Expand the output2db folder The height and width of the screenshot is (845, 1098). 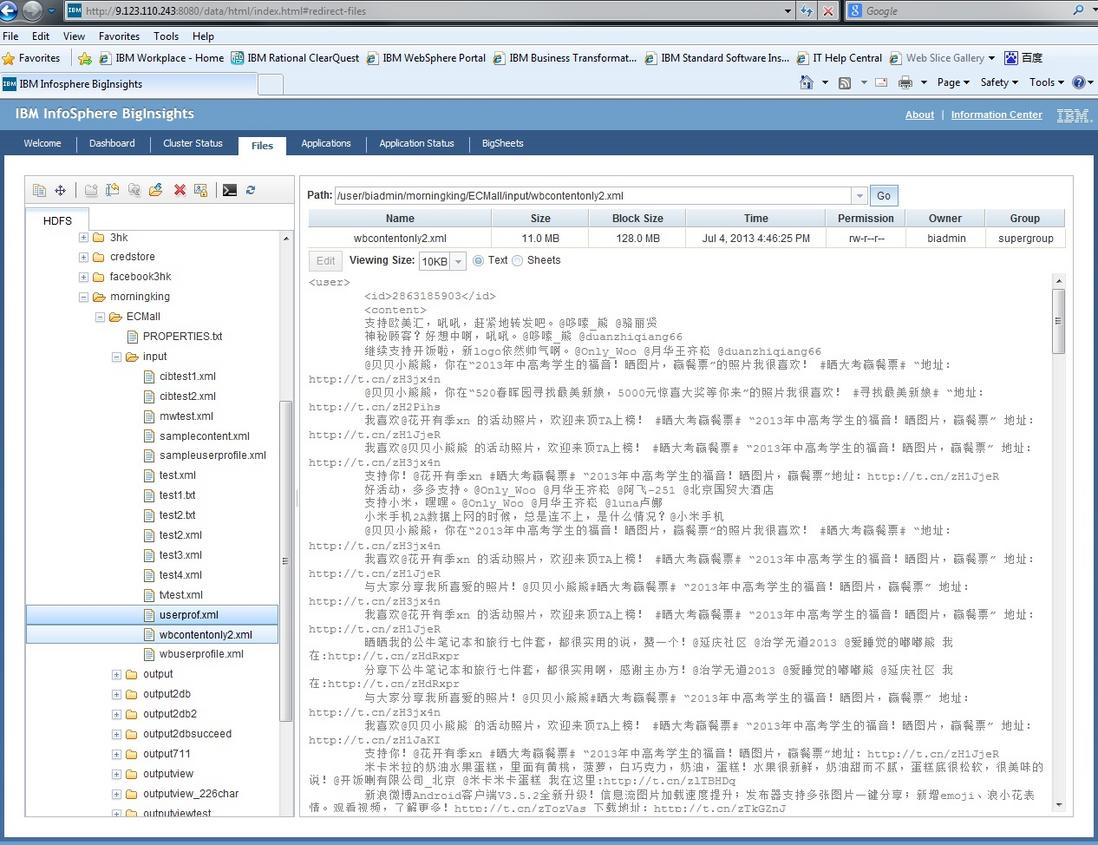116,694
